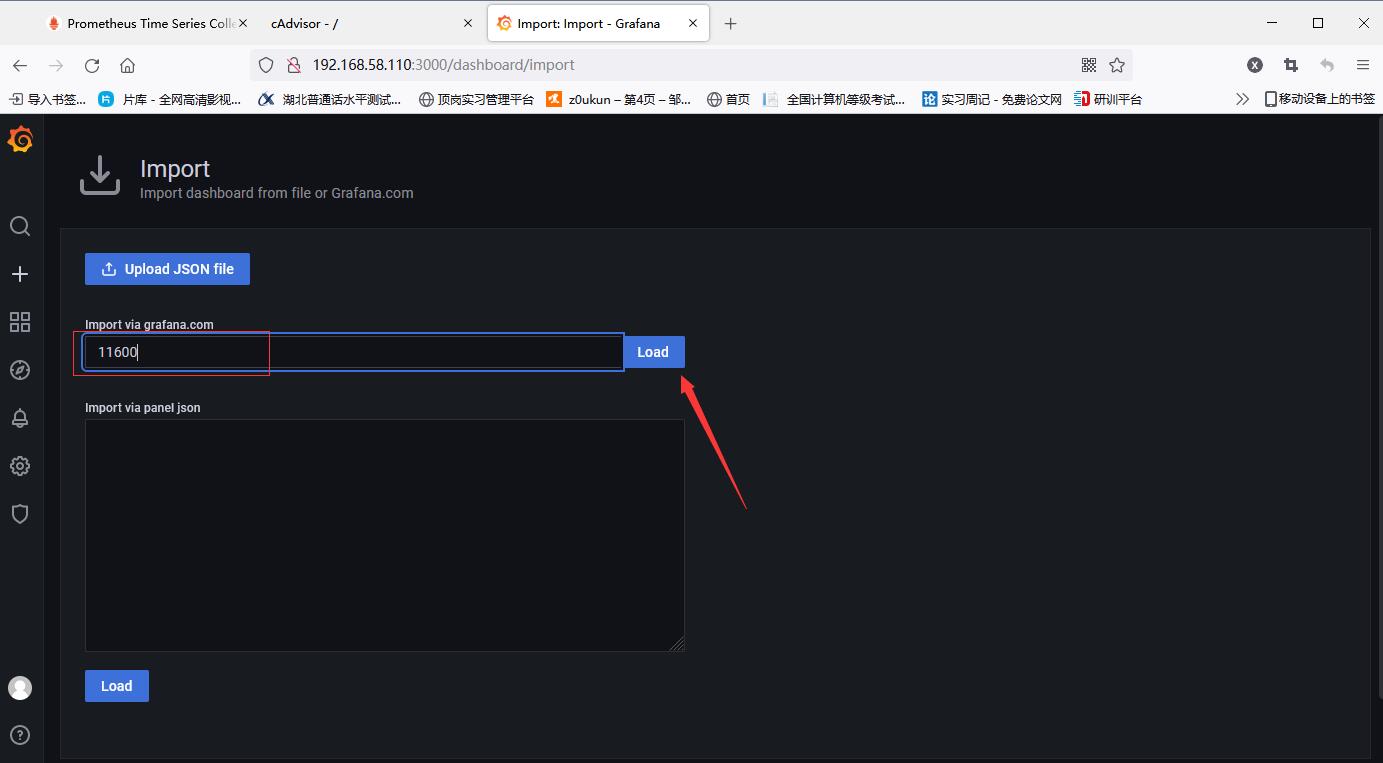
Task: Open 全国计算机等级考试 bookmark
Action: [x=834, y=99]
